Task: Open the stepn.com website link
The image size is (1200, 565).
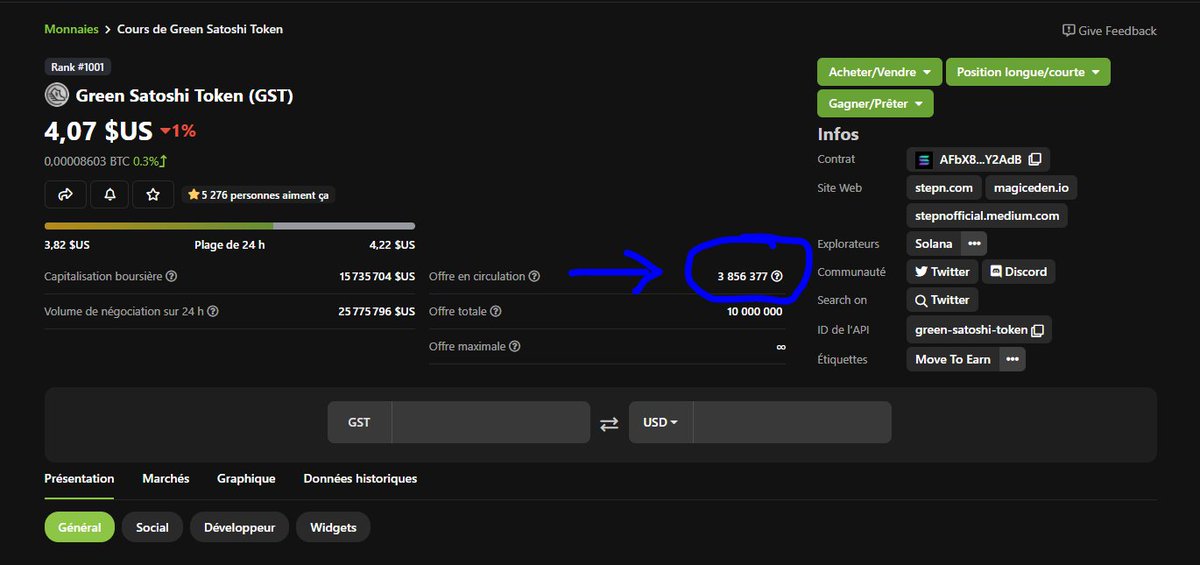Action: pos(944,188)
